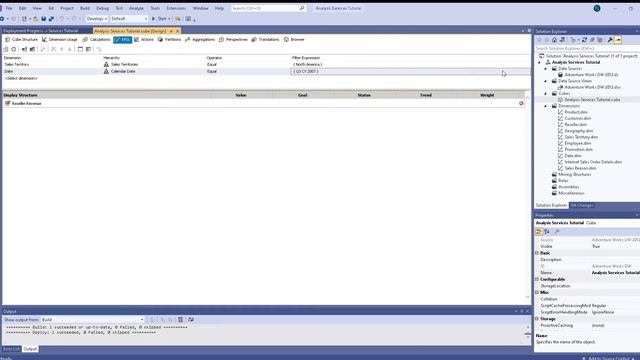
Task: Open the Partitions tab
Action: click(x=169, y=40)
